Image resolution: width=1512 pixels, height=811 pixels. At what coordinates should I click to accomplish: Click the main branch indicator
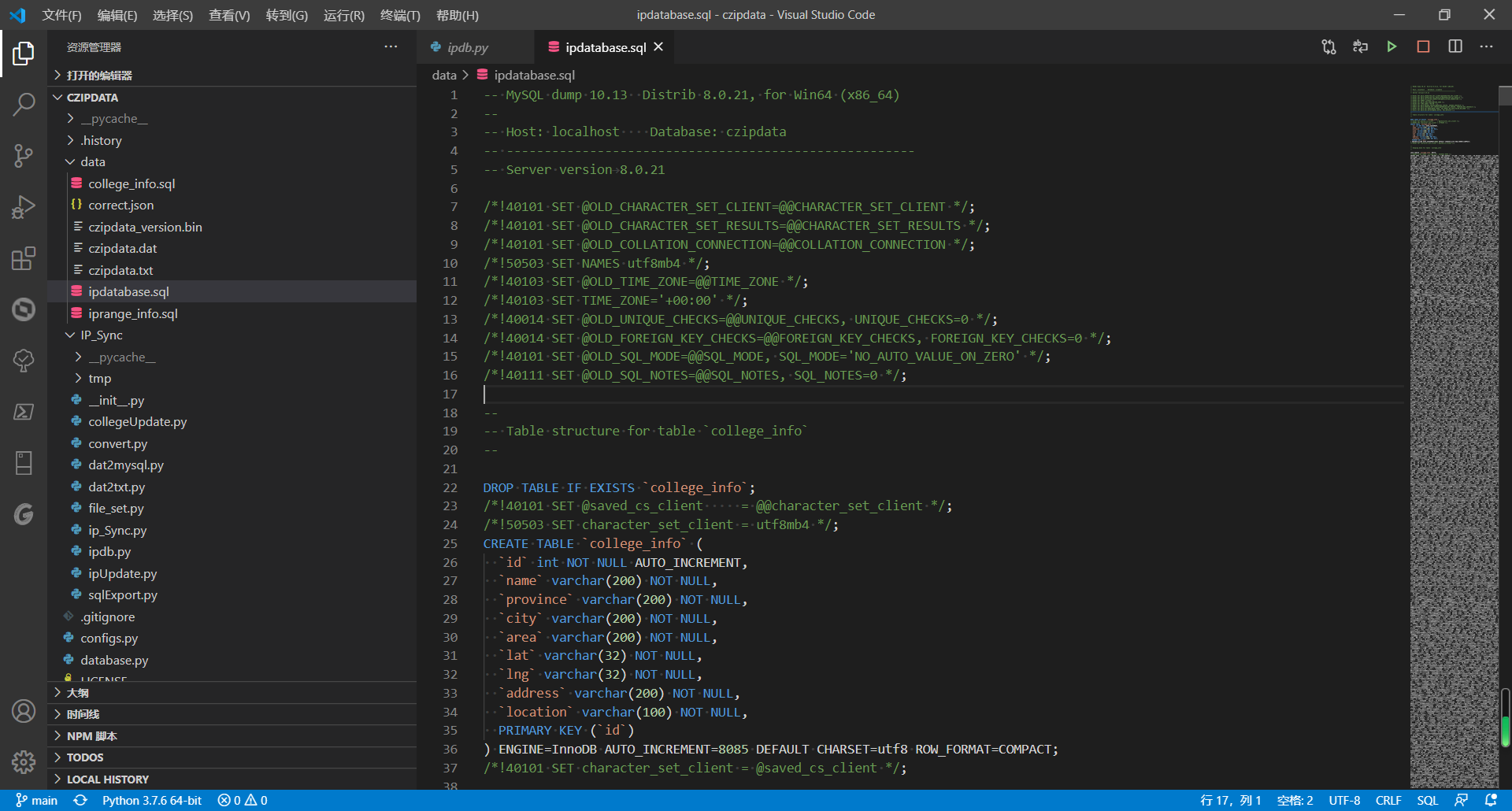(36, 800)
